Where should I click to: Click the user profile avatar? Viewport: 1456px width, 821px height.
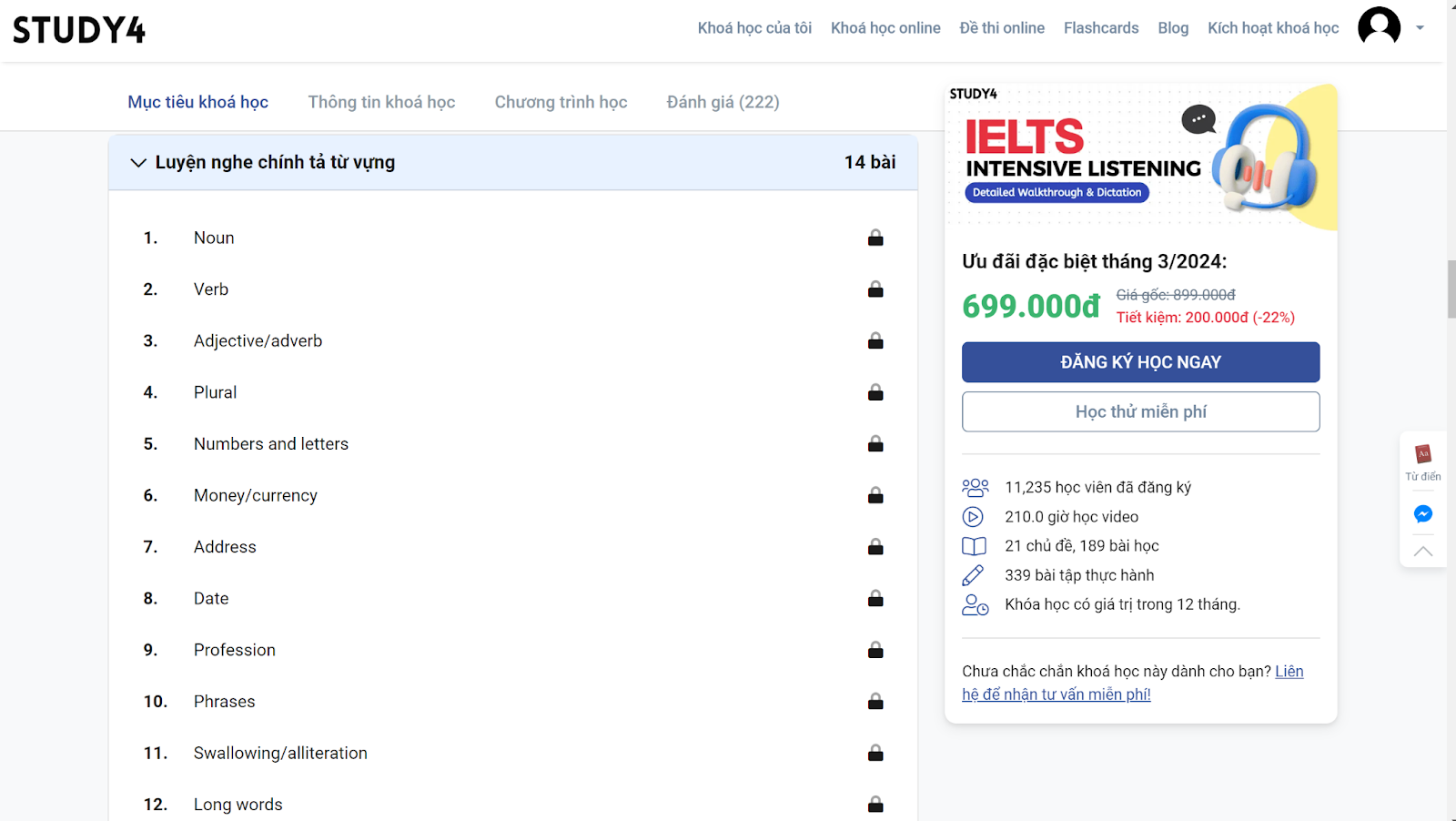tap(1379, 26)
